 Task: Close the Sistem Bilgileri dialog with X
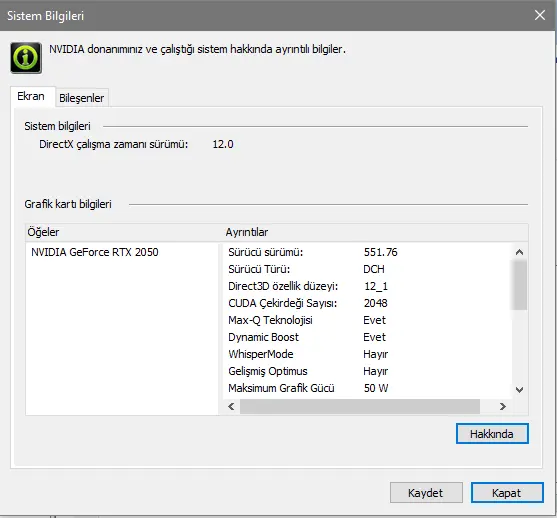click(540, 15)
